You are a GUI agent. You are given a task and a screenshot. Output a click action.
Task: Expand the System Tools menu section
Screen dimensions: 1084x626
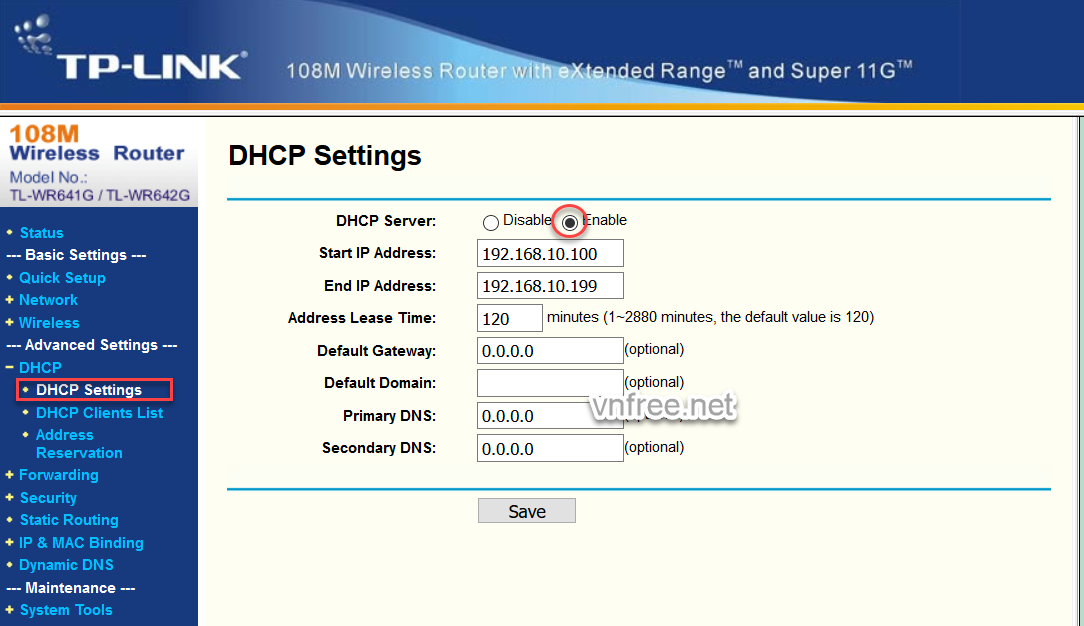tap(66, 610)
